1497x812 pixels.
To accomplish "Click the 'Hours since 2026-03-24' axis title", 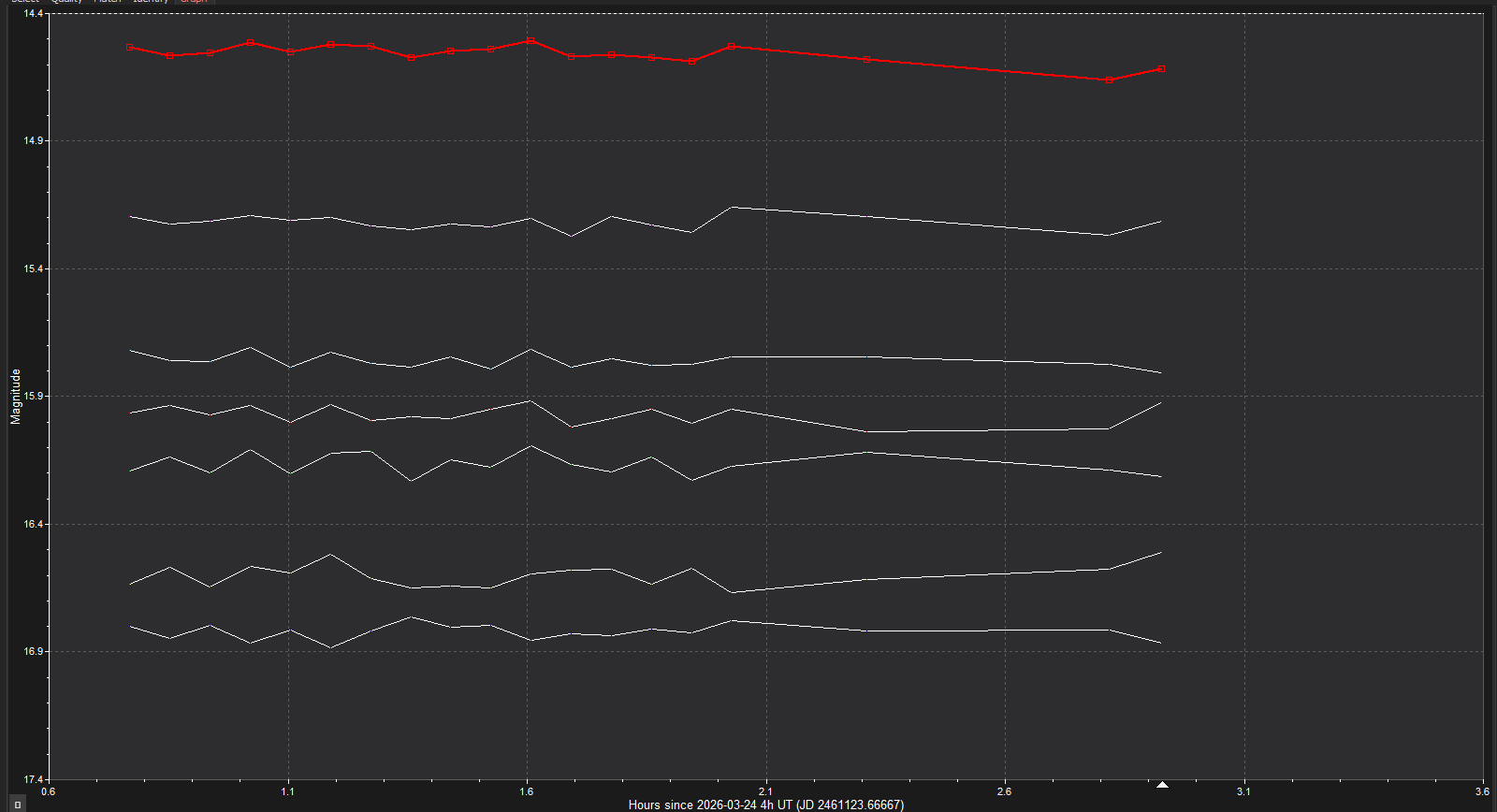I will pyautogui.click(x=765, y=805).
